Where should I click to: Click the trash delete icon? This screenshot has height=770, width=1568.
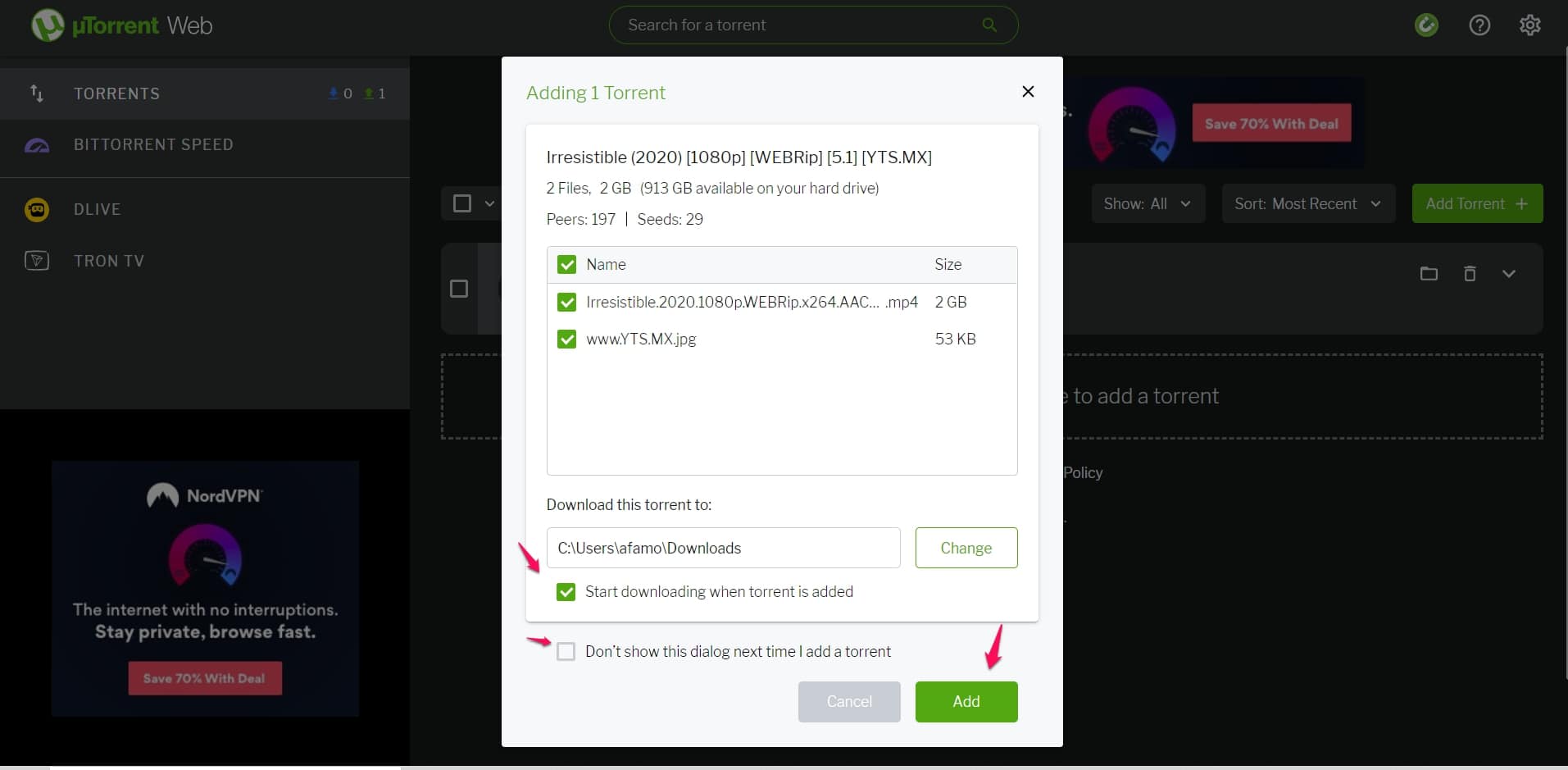[1470, 274]
